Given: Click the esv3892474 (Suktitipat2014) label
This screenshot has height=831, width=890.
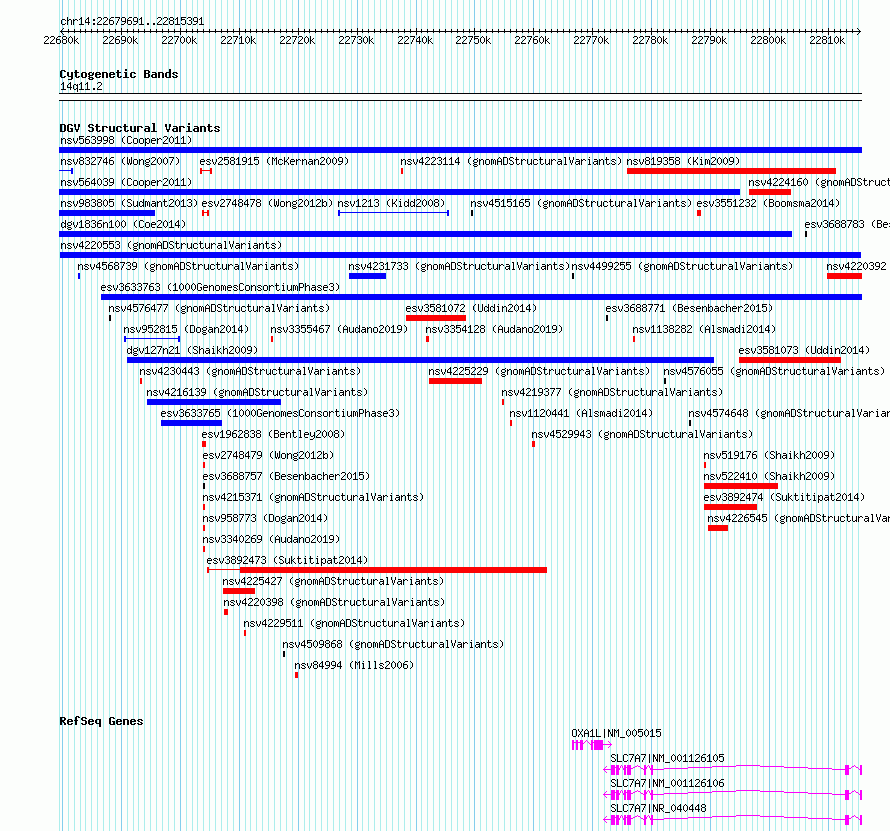Looking at the screenshot, I should tap(784, 497).
